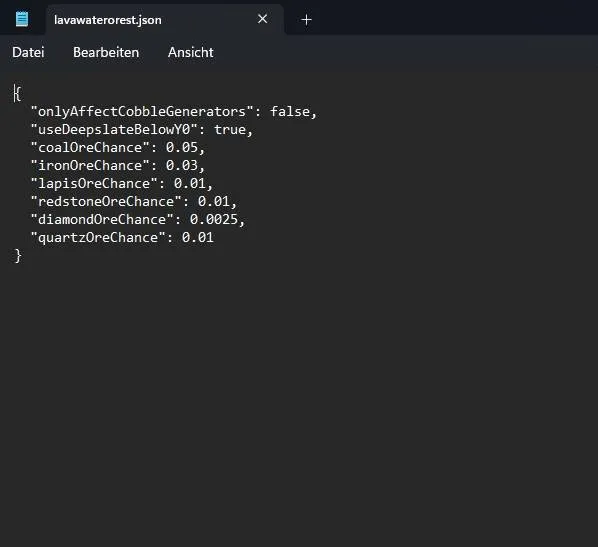Click the coalOreChance value 0.05
The width and height of the screenshot is (598, 547).
coord(182,147)
